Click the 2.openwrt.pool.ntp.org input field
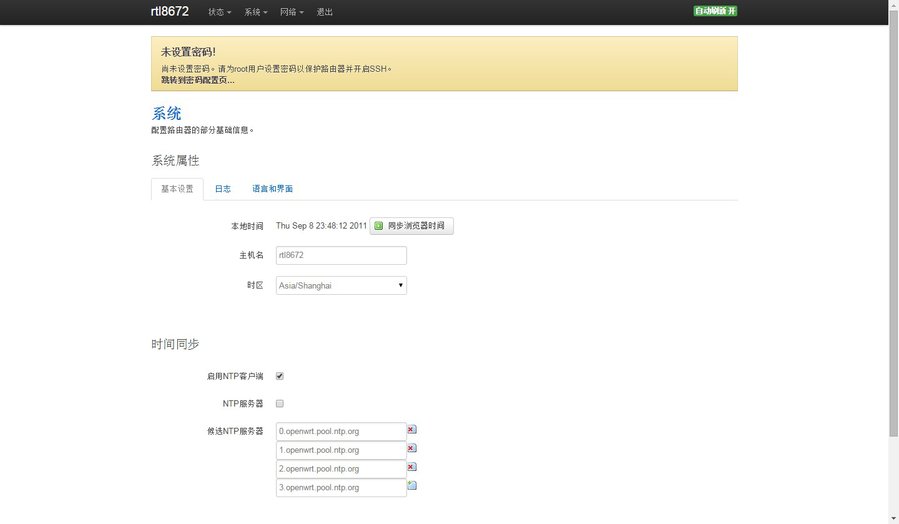 pos(341,469)
